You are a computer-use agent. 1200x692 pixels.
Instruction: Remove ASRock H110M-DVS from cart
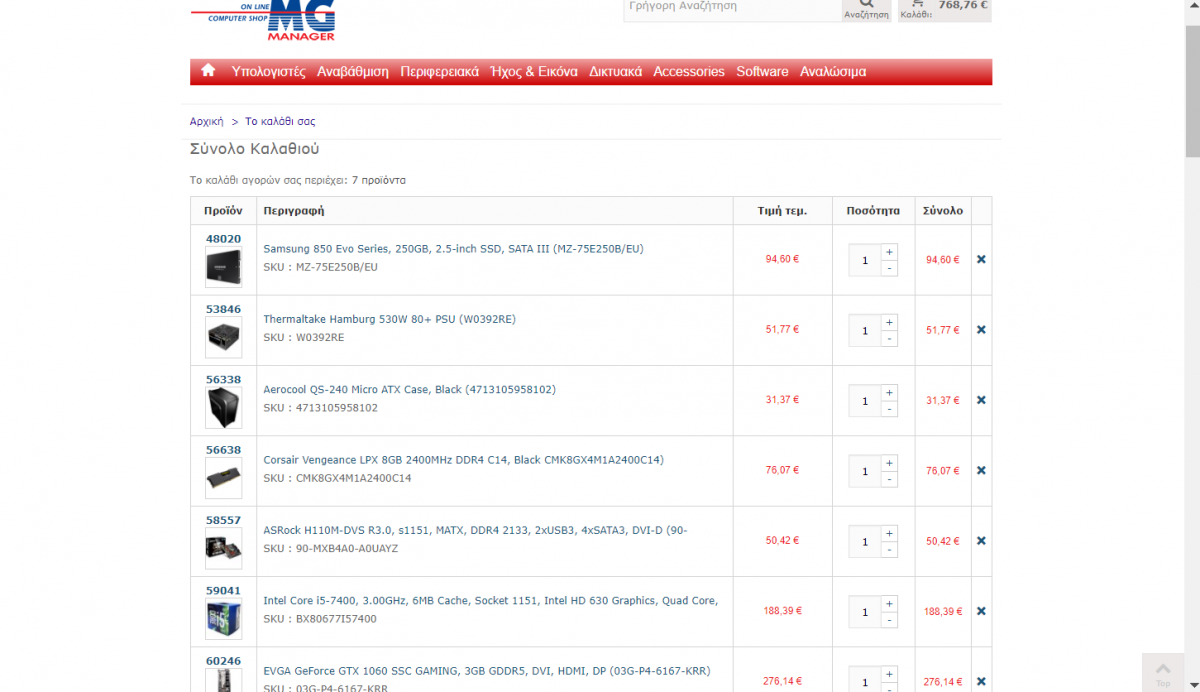[981, 541]
